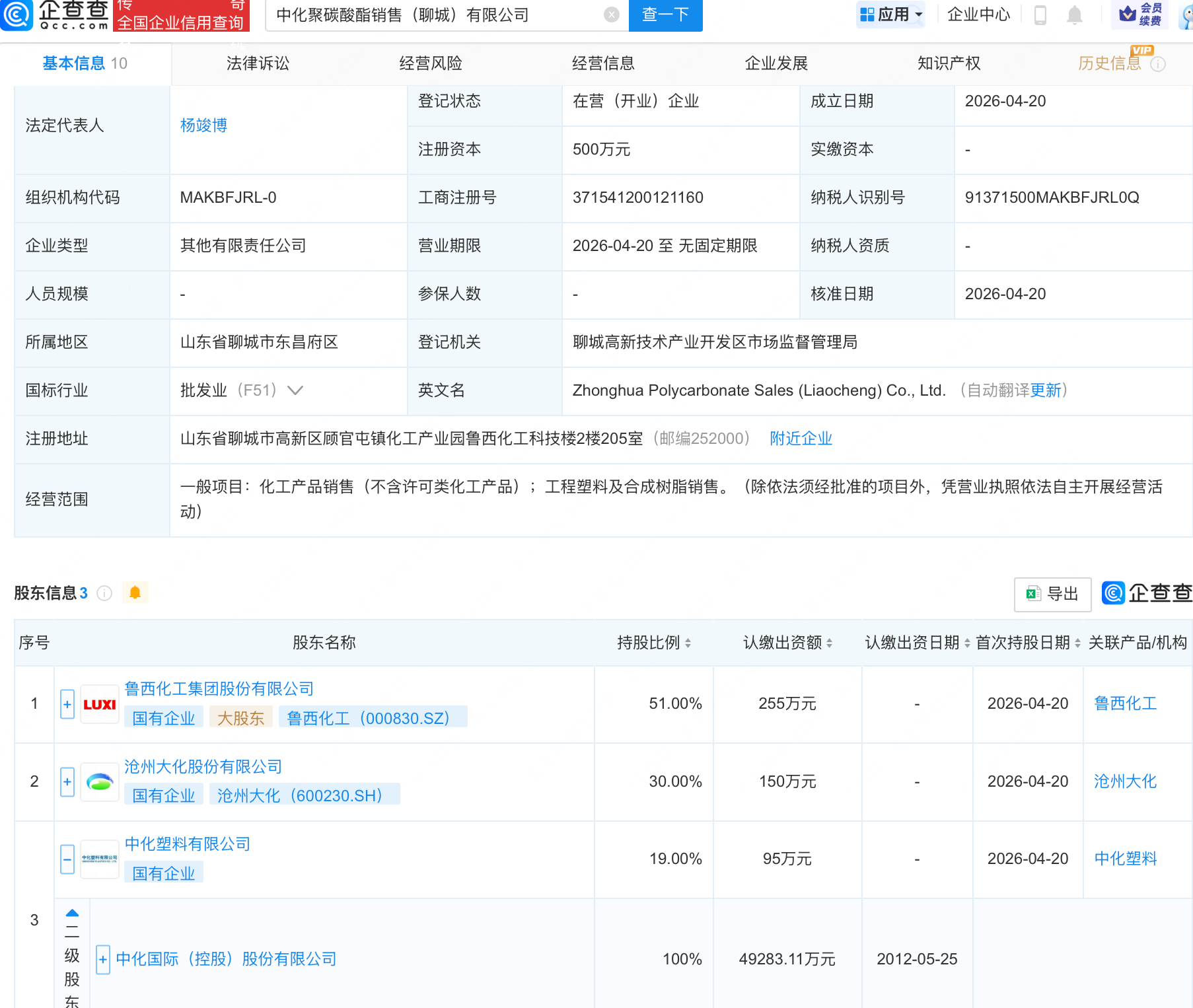Image resolution: width=1193 pixels, height=1008 pixels.
Task: Switch to the 企业发展 tab
Action: tap(776, 63)
